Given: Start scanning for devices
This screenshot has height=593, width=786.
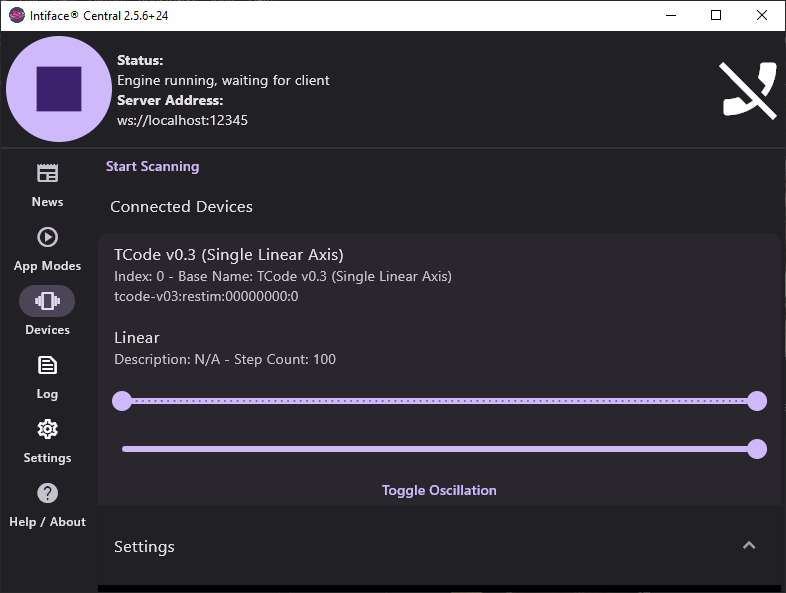Looking at the screenshot, I should pos(152,166).
